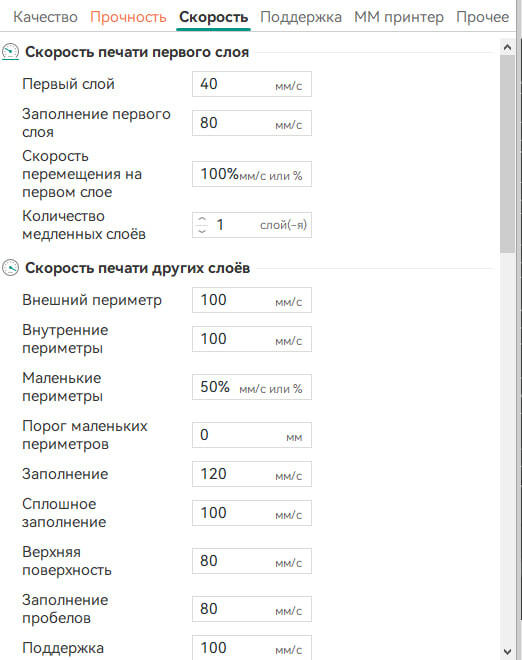Image resolution: width=522 pixels, height=660 pixels.
Task: Edit the Верхняя поверхность speed field
Action: 252,561
